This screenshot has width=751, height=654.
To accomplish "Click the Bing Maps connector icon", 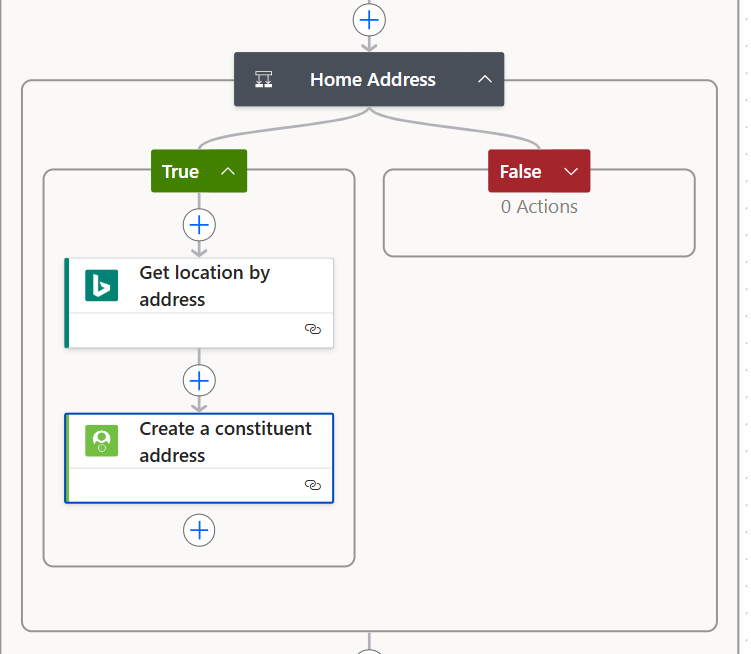I will [x=102, y=286].
